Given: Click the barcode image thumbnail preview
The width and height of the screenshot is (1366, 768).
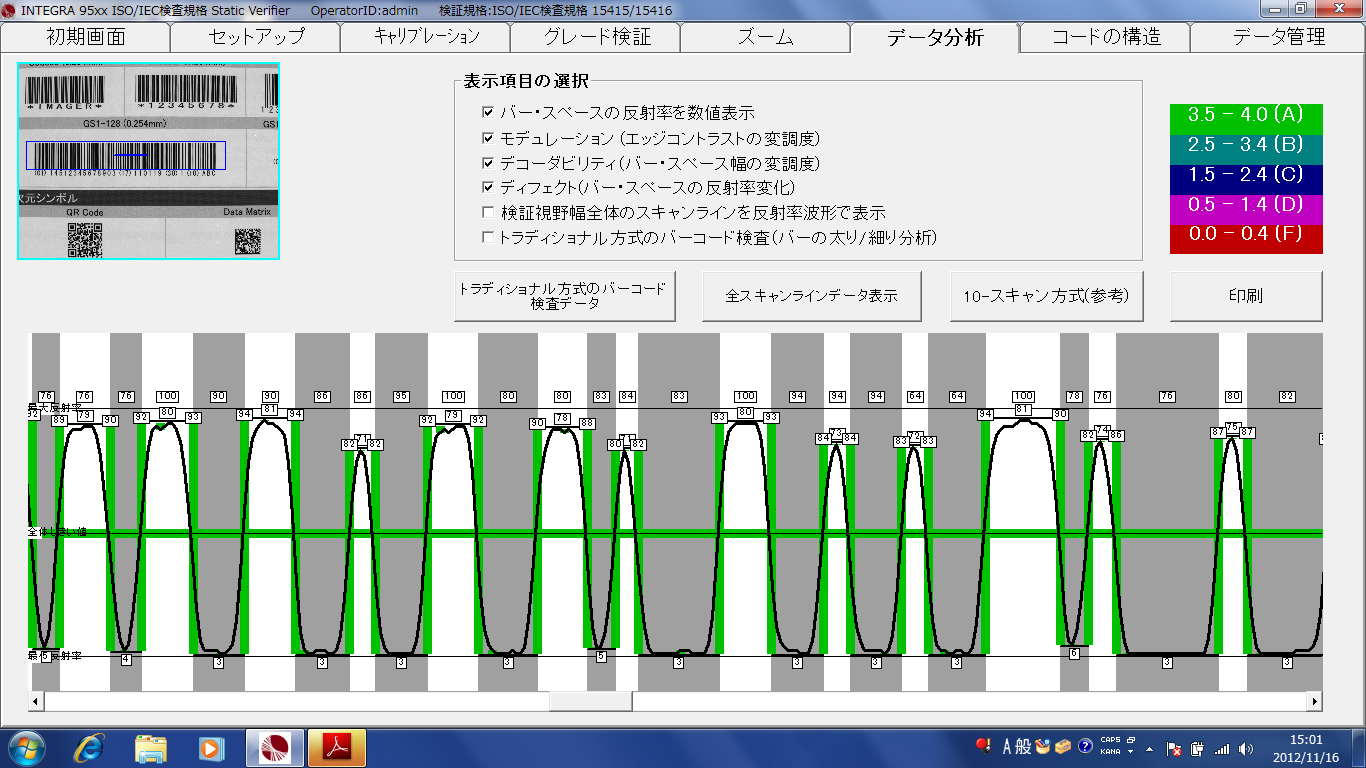Looking at the screenshot, I should [x=148, y=161].
